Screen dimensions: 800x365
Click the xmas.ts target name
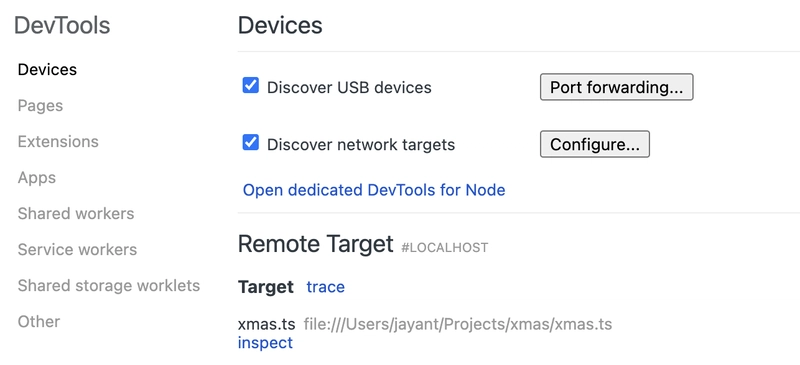click(266, 324)
